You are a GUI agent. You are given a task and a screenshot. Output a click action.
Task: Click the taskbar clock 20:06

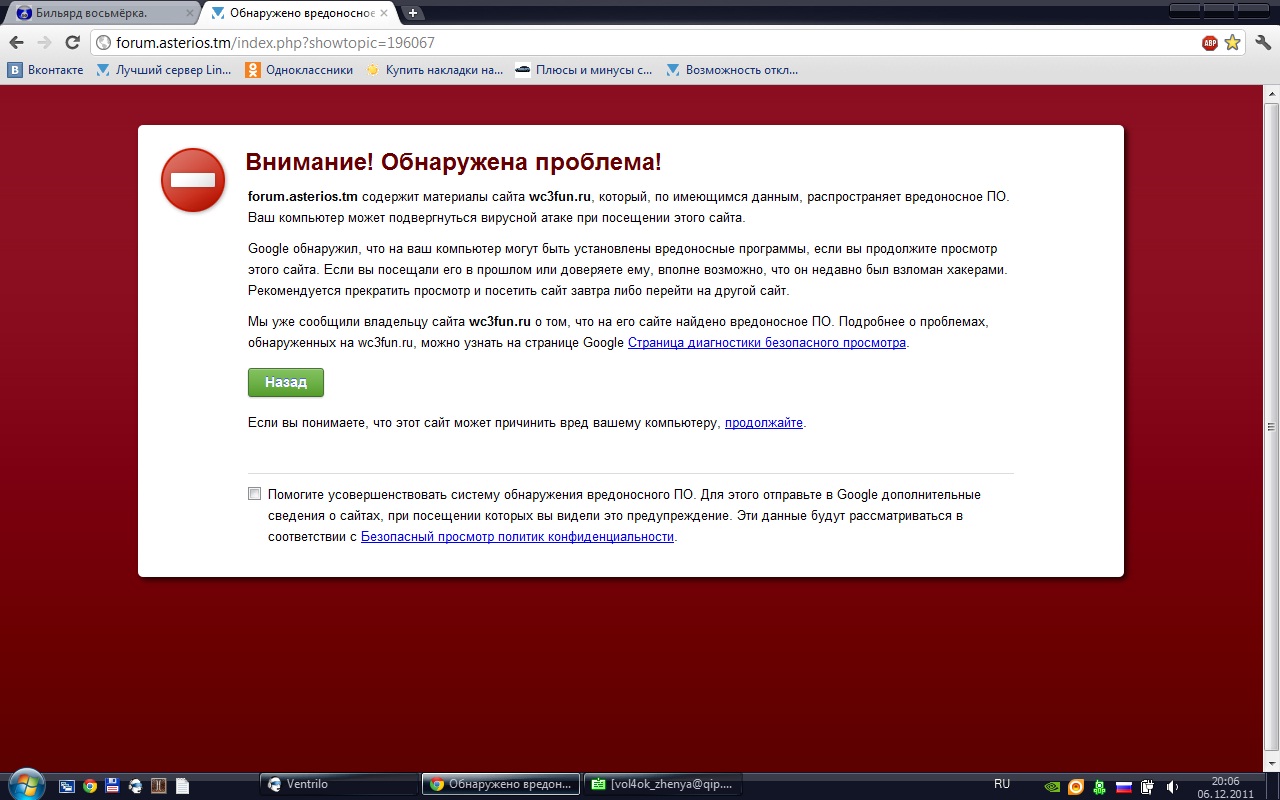pyautogui.click(x=1225, y=786)
